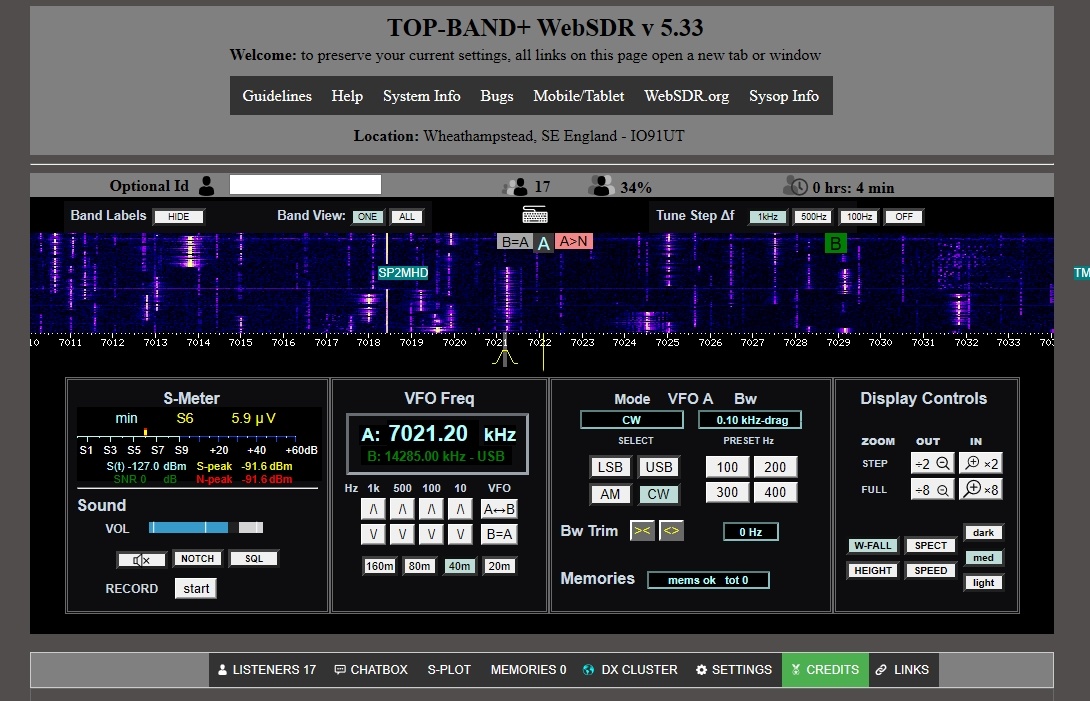Mute audio with the speaker icon
This screenshot has height=701, width=1090.
pos(140,559)
